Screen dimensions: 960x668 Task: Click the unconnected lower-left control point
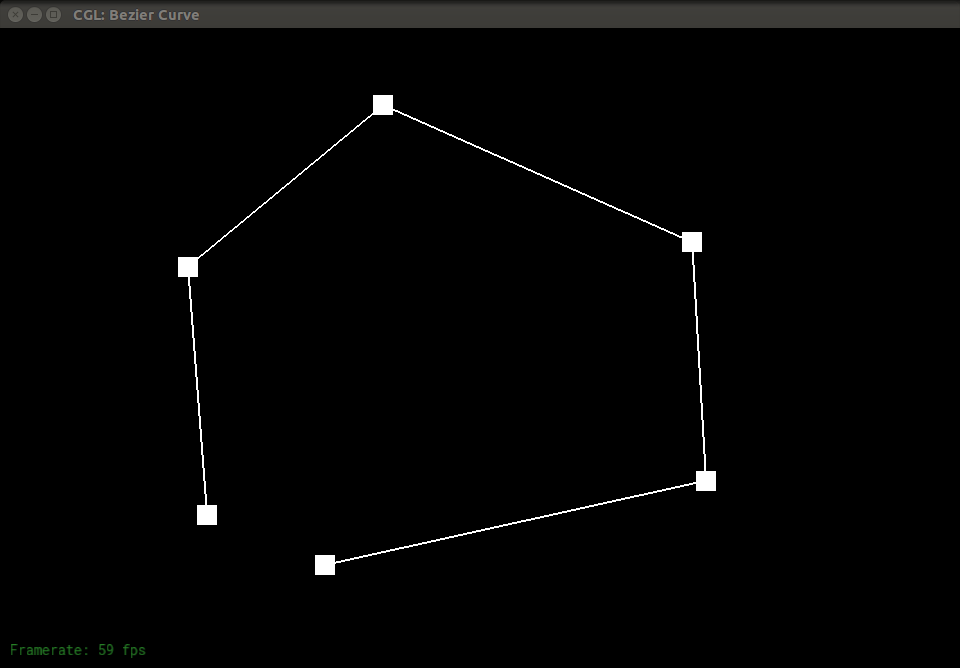207,515
